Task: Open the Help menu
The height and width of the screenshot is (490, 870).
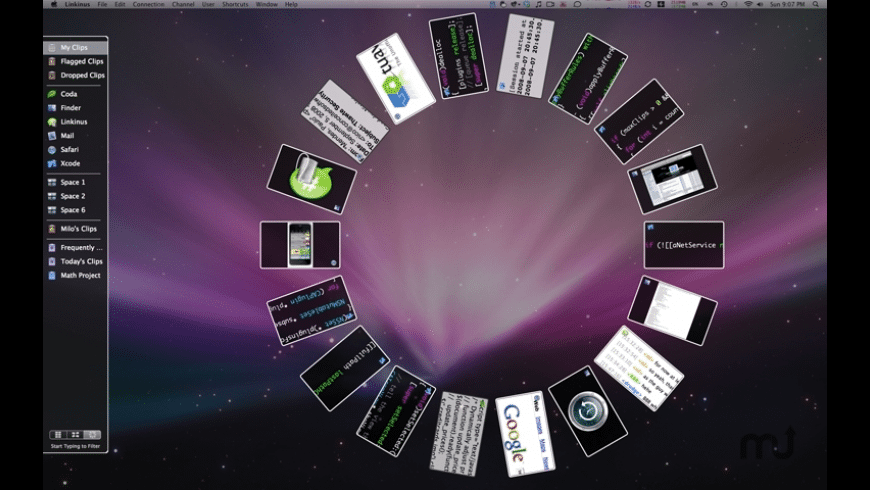Action: [x=291, y=4]
